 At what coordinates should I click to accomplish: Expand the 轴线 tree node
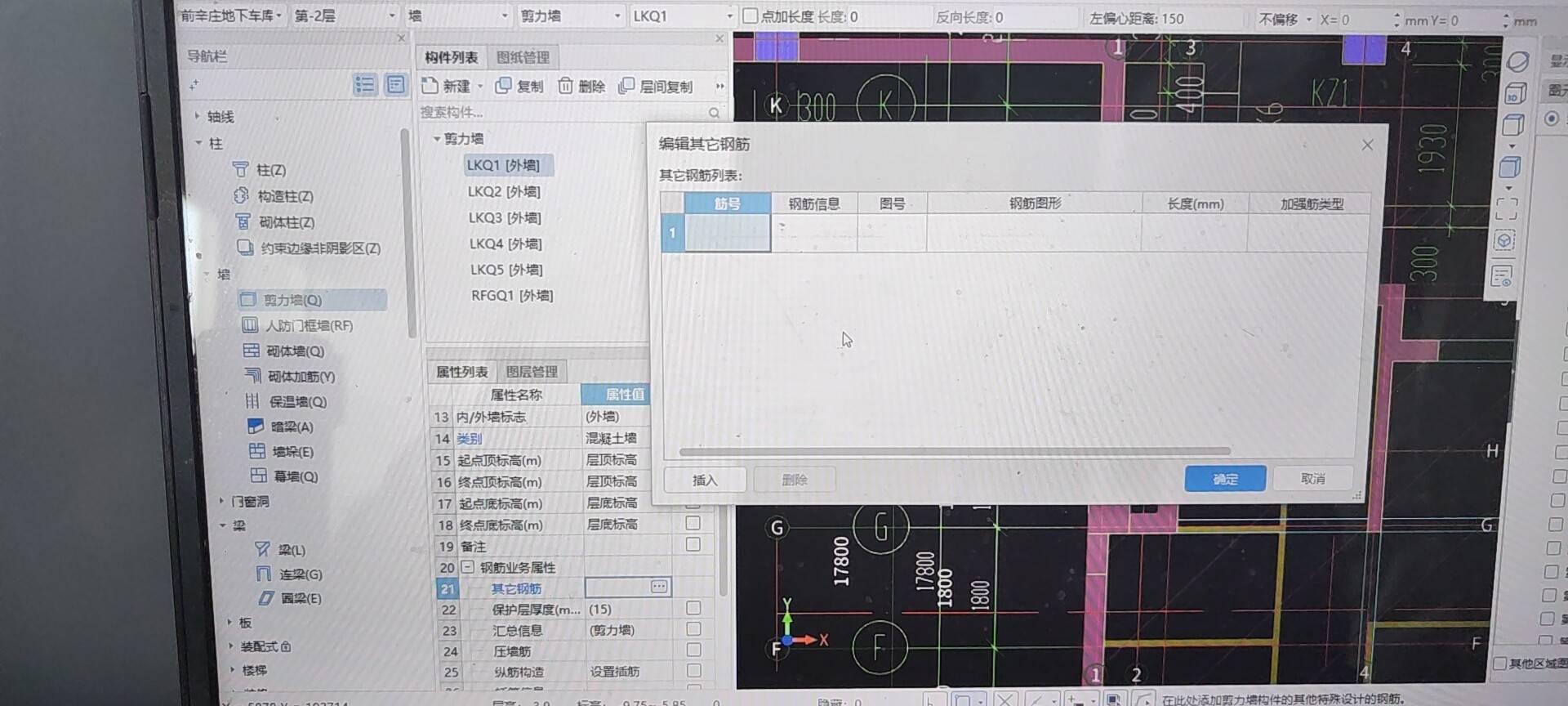(198, 116)
